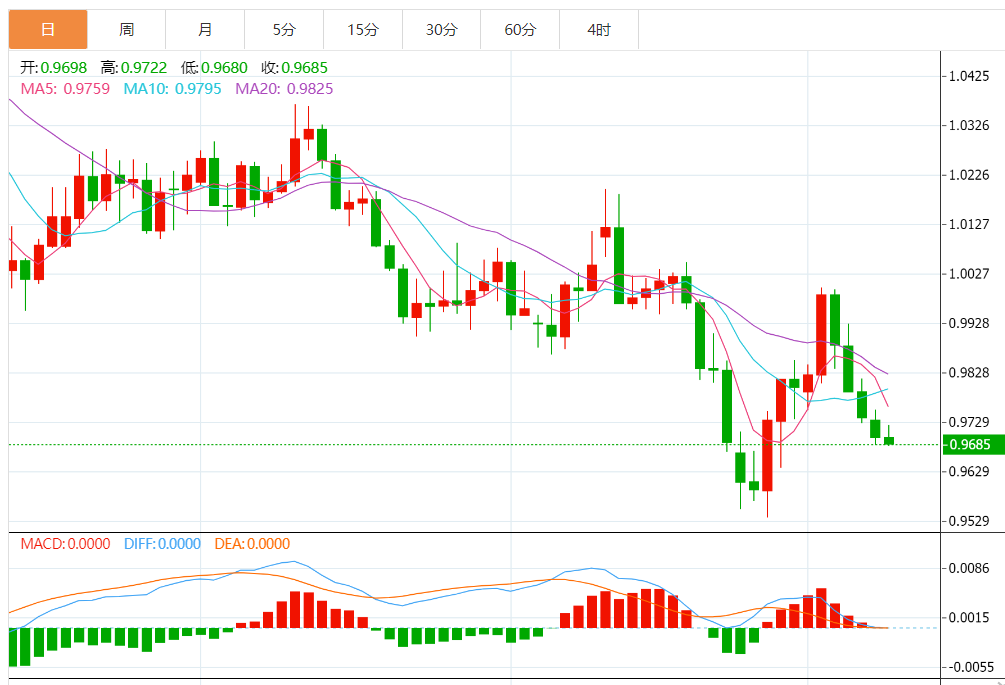Switch to the 周 weekly tab

point(126,29)
